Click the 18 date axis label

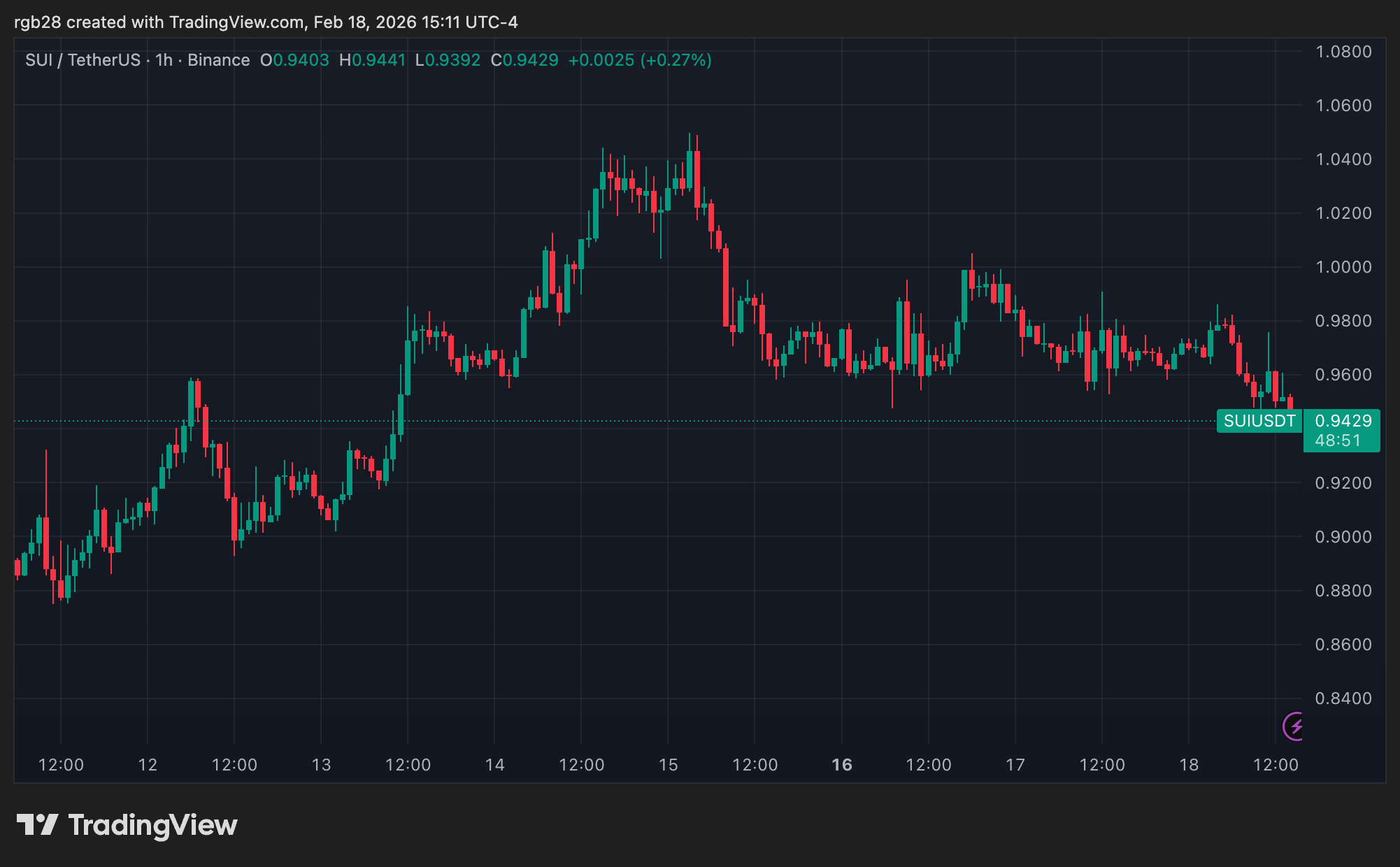tap(1189, 765)
